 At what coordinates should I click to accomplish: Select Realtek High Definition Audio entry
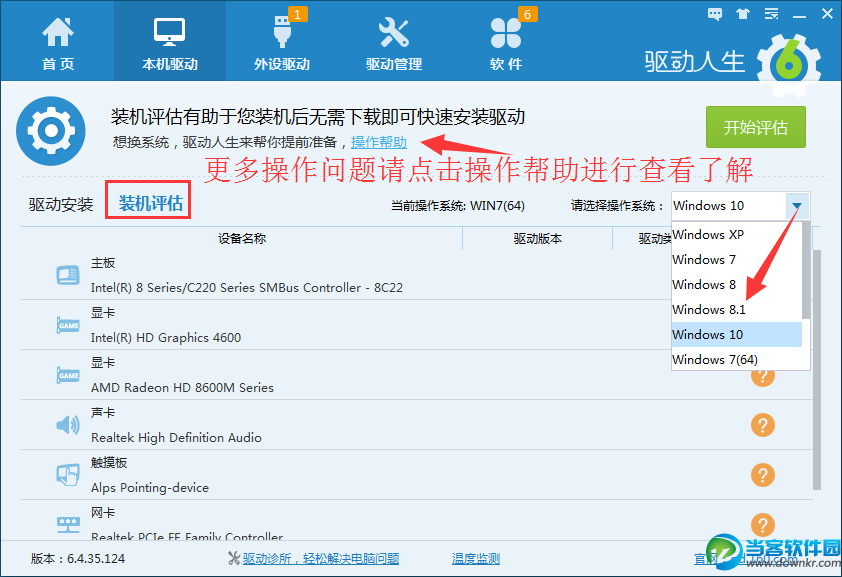[x=176, y=437]
